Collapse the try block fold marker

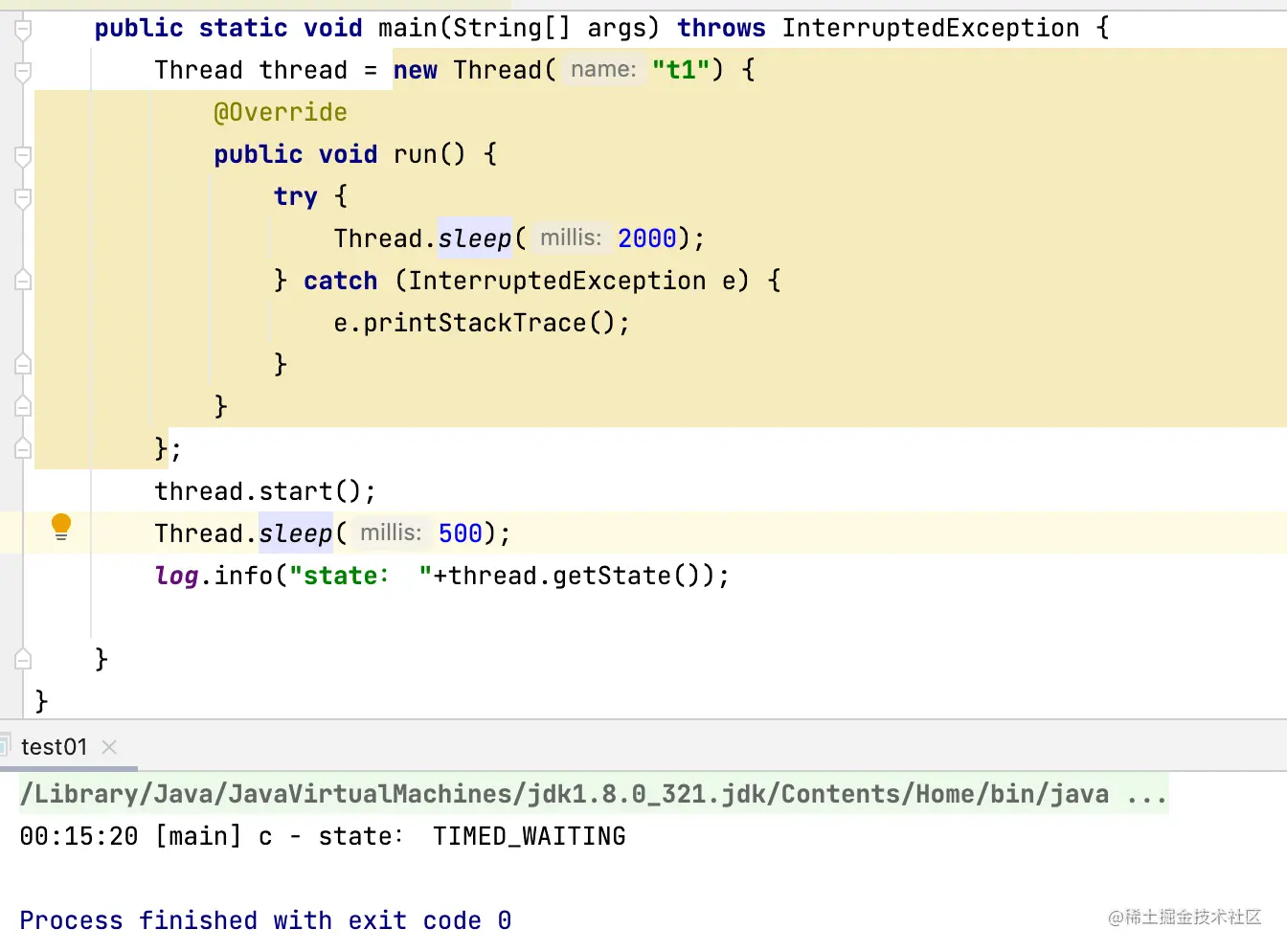tap(23, 197)
